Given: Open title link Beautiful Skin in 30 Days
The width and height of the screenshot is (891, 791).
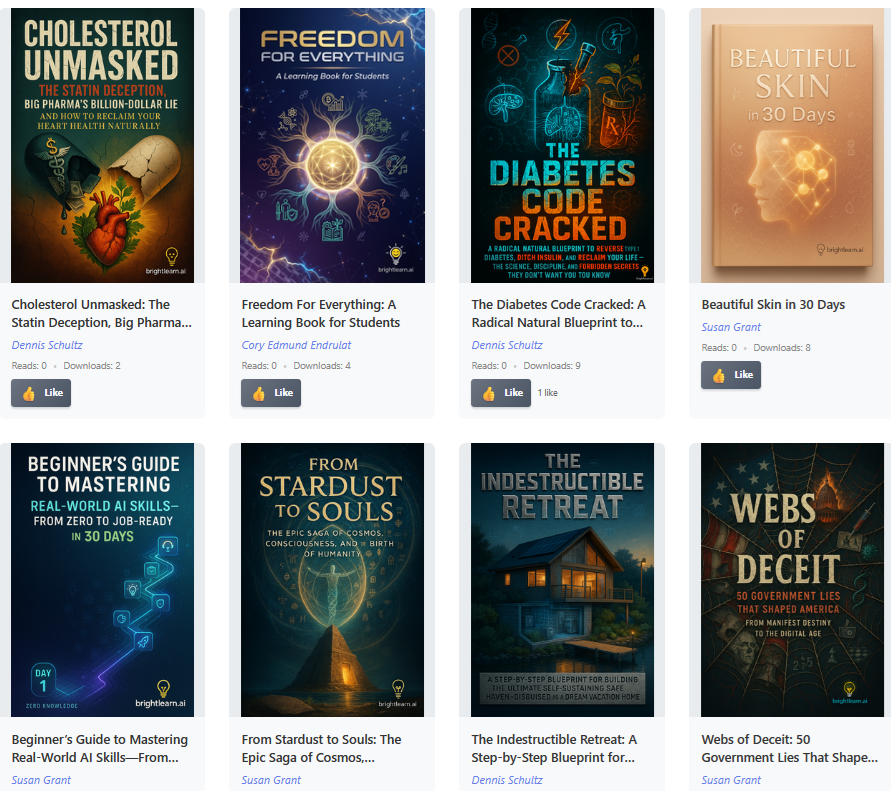Looking at the screenshot, I should click(773, 305).
